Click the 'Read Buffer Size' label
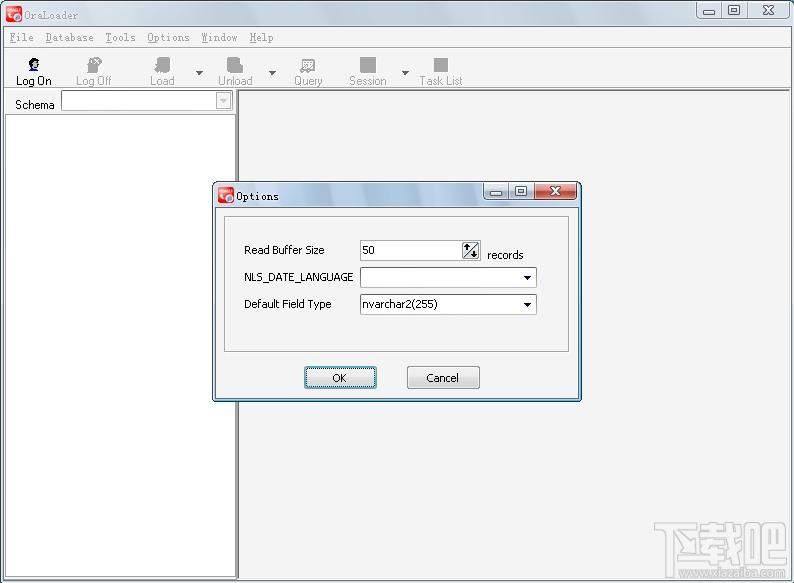This screenshot has height=583, width=794. pos(284,250)
